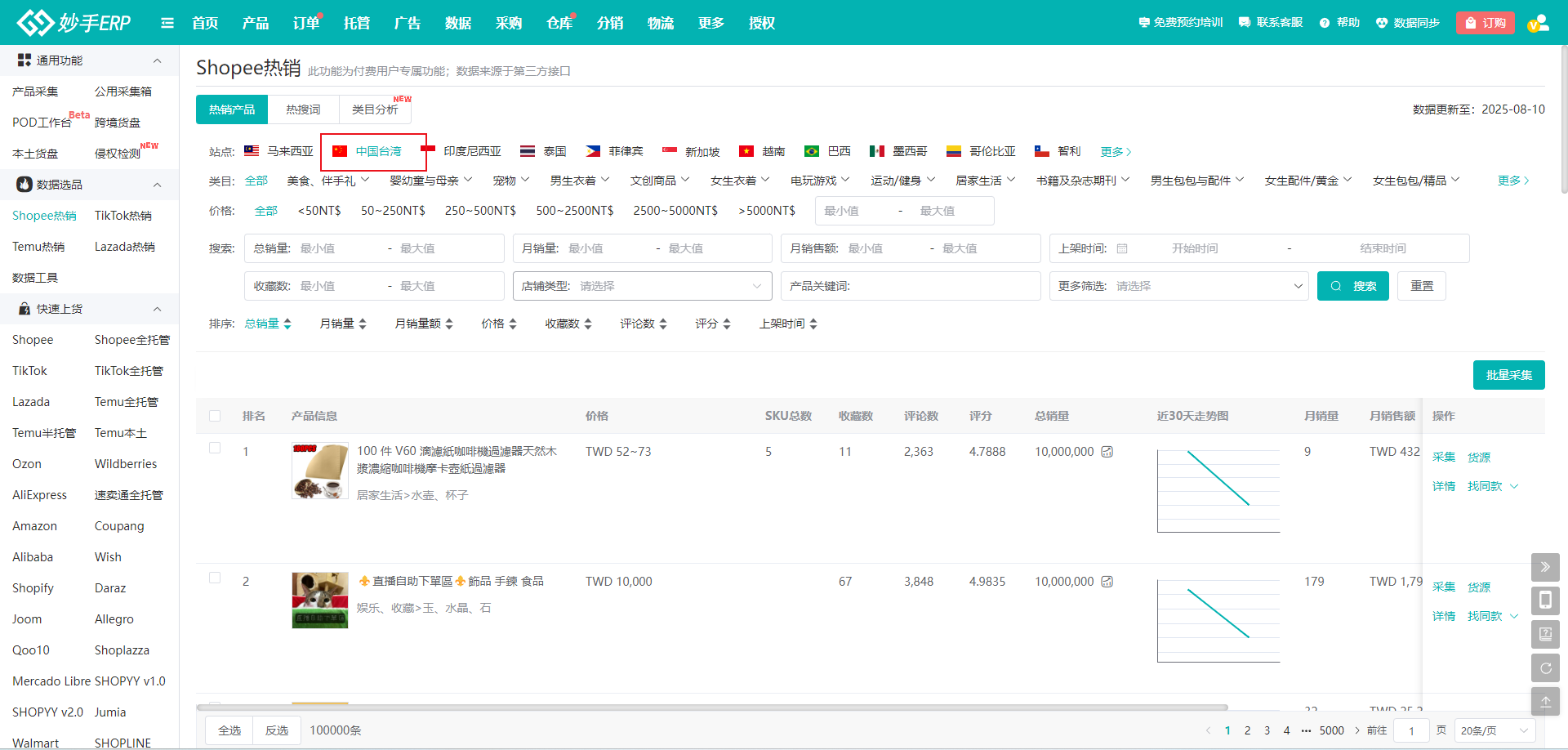Image resolution: width=1568 pixels, height=750 pixels.
Task: Expand the 宠物 category dropdown
Action: 511,181
